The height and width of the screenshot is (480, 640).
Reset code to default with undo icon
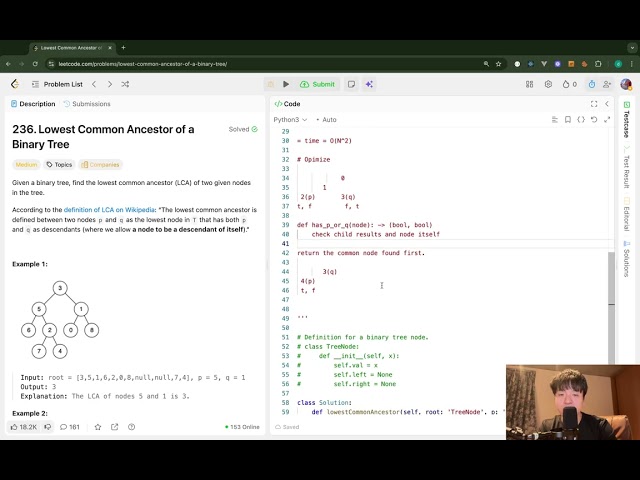594,120
